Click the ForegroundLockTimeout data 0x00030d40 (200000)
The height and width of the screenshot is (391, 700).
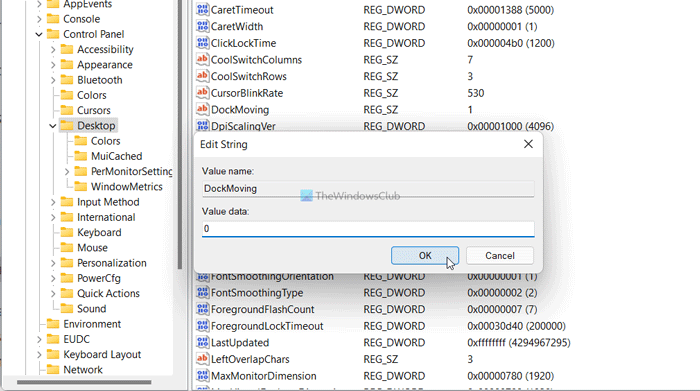516,326
